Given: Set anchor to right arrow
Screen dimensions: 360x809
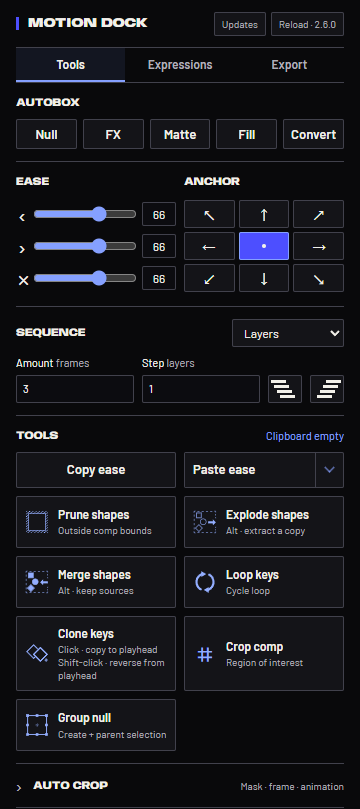Looking at the screenshot, I should [318, 246].
